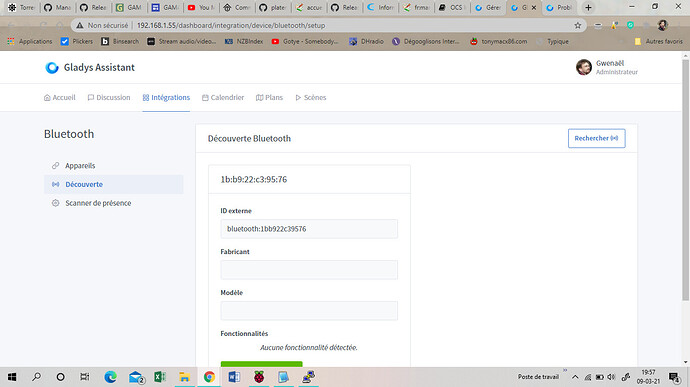Select the Intégrations tab
Image resolution: width=690 pixels, height=387 pixels.
point(166,97)
